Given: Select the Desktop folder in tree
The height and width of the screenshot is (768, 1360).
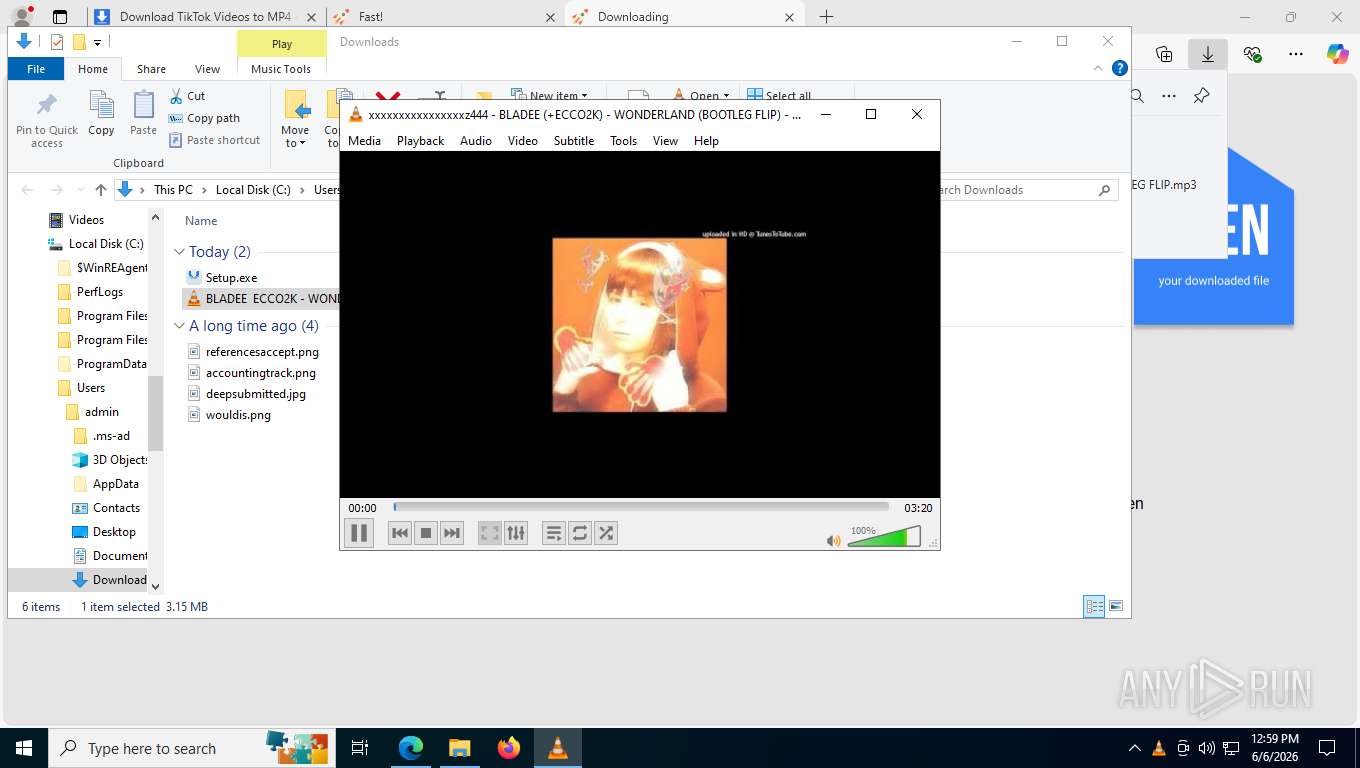Looking at the screenshot, I should 114,532.
